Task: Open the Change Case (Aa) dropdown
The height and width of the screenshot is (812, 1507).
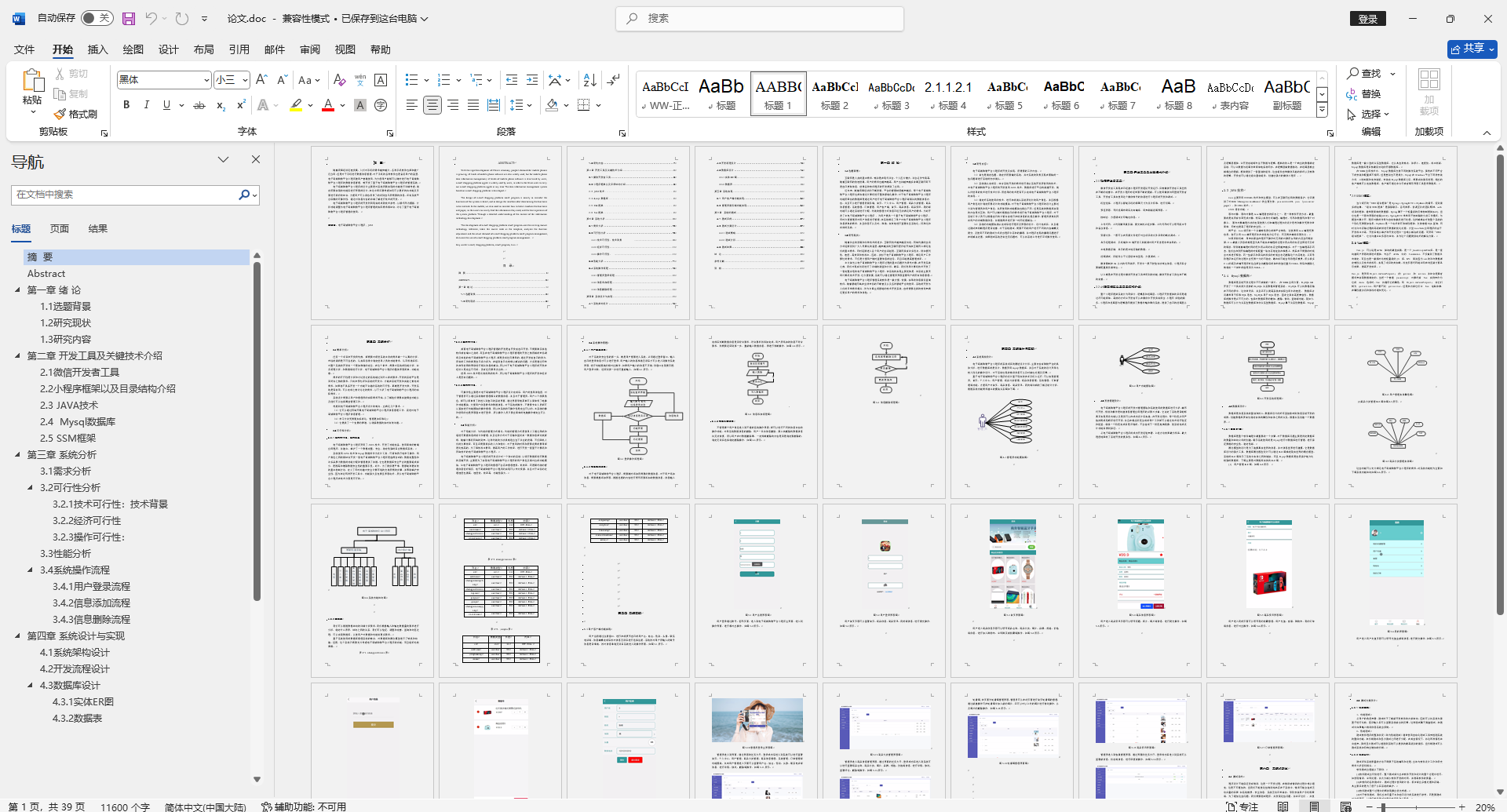Action: tap(309, 80)
